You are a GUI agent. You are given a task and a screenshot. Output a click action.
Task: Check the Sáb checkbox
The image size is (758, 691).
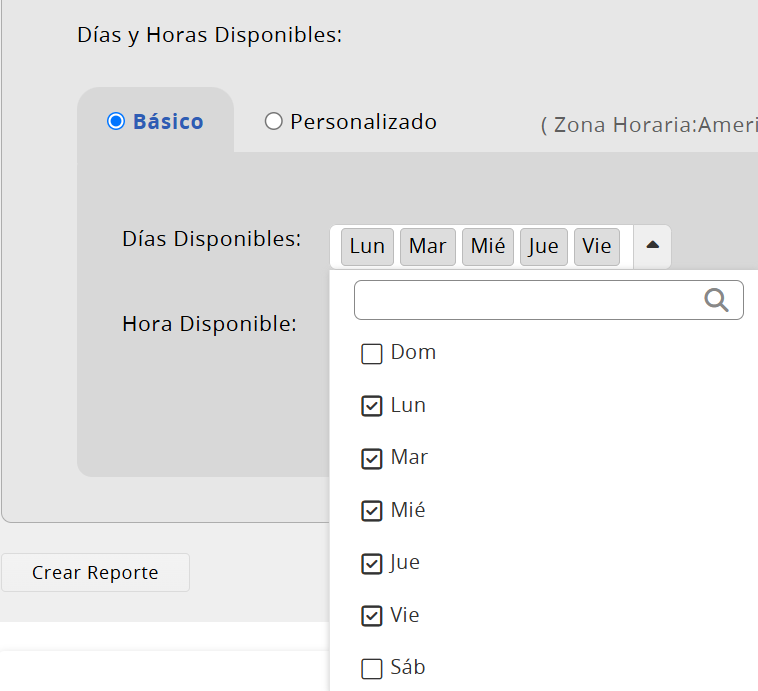372,669
